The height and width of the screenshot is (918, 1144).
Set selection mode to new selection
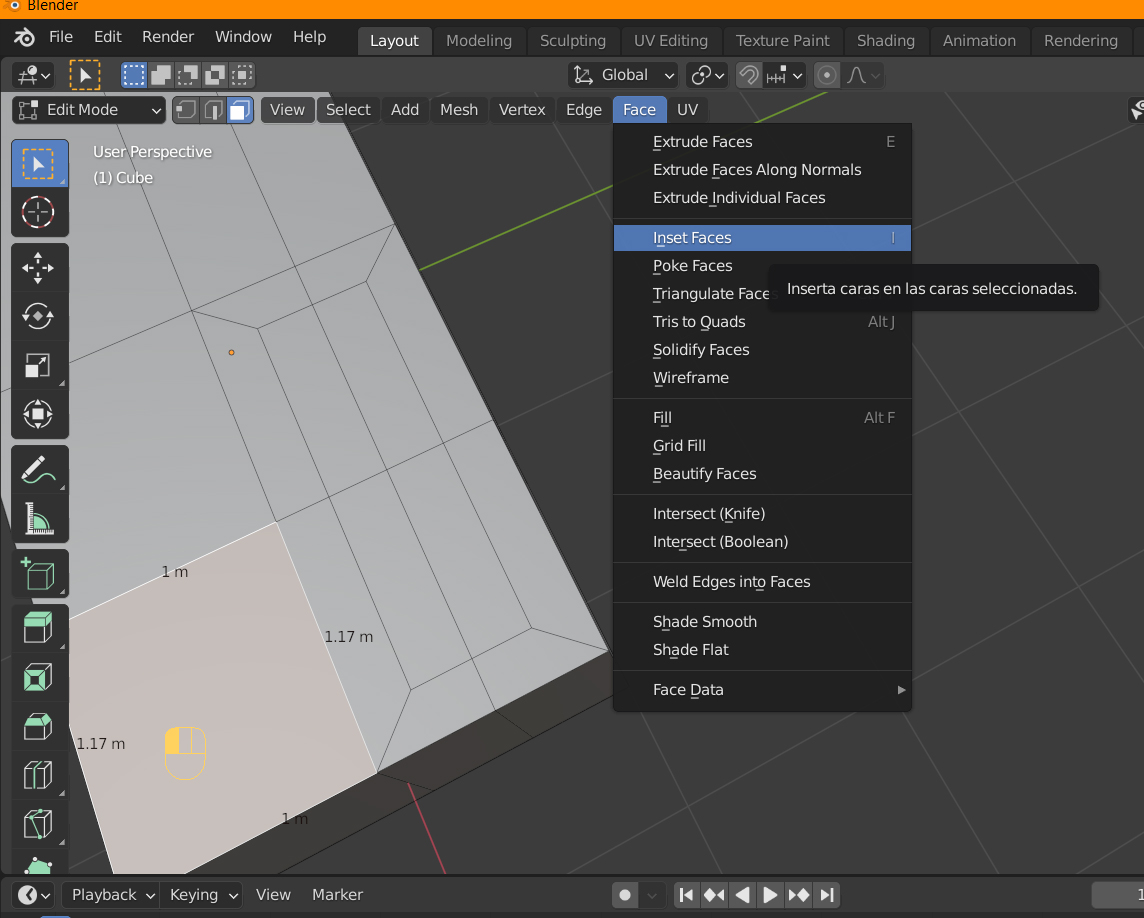click(134, 75)
